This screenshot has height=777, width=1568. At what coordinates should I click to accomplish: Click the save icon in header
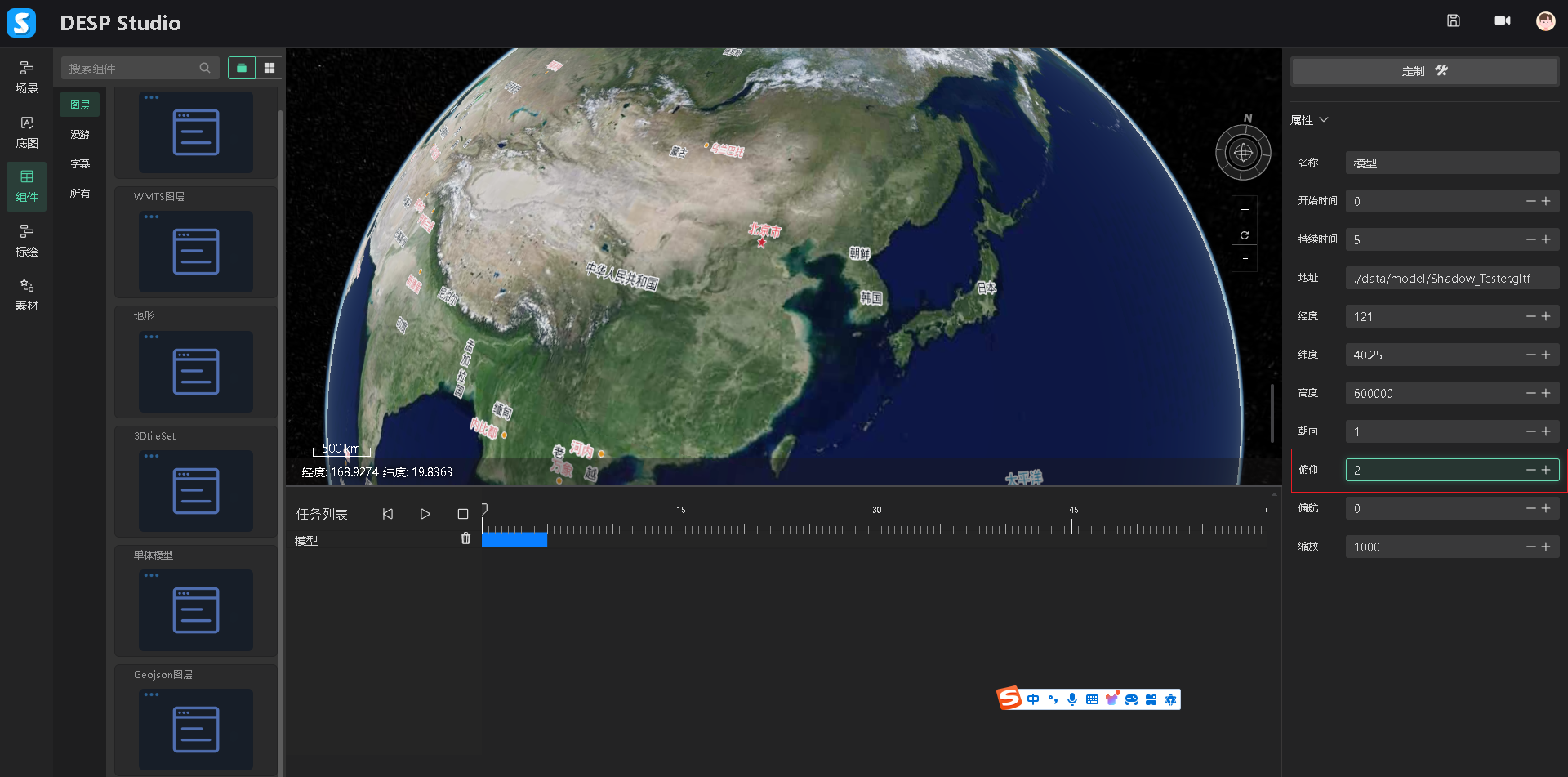[x=1453, y=21]
